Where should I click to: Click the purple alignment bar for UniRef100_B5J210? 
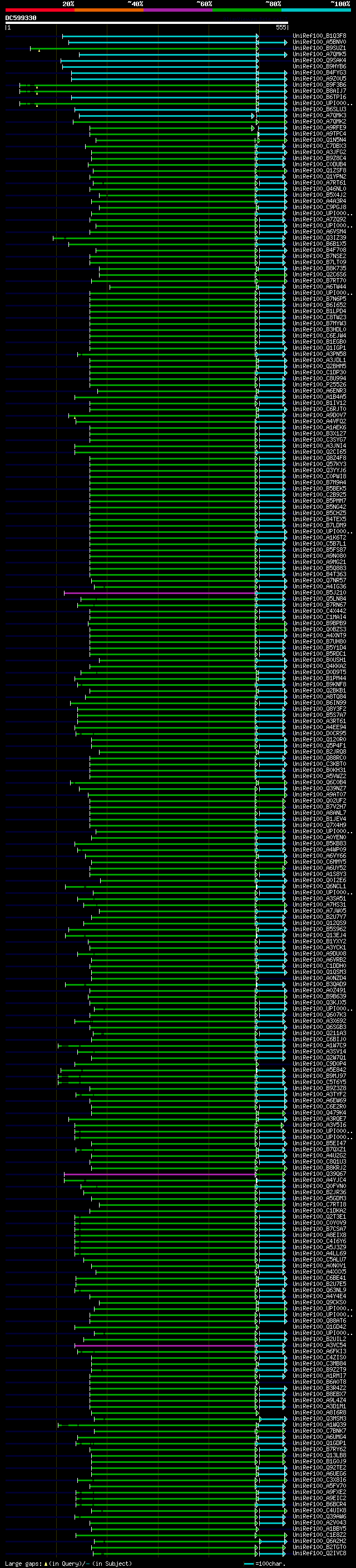click(x=161, y=593)
